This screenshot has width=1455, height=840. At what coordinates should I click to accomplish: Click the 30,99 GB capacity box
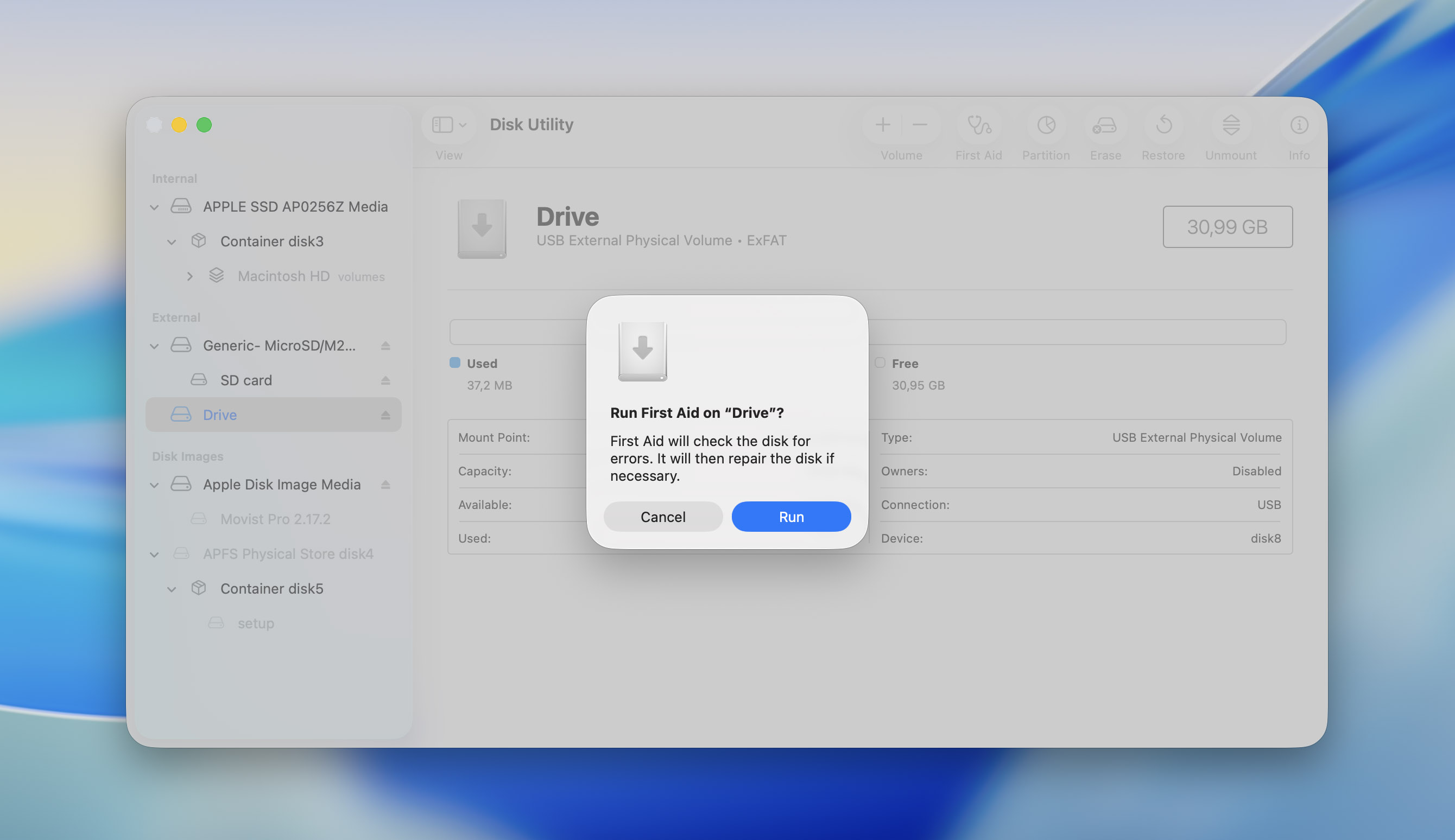(1228, 227)
